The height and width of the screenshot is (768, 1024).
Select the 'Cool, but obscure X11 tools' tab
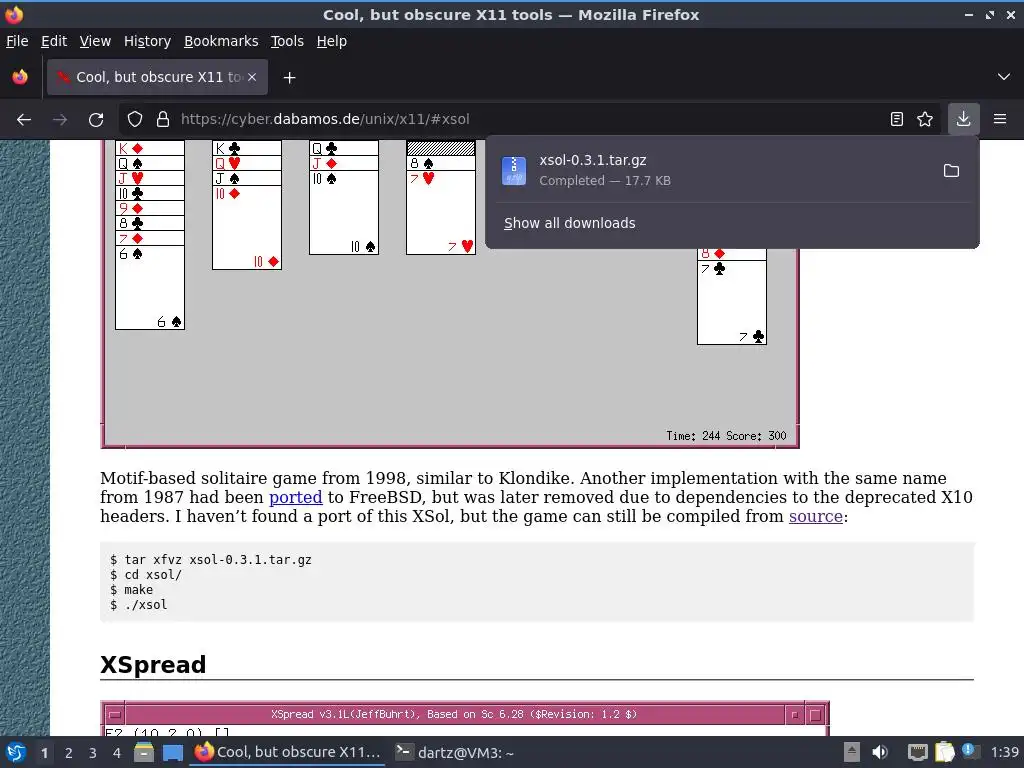pos(157,77)
